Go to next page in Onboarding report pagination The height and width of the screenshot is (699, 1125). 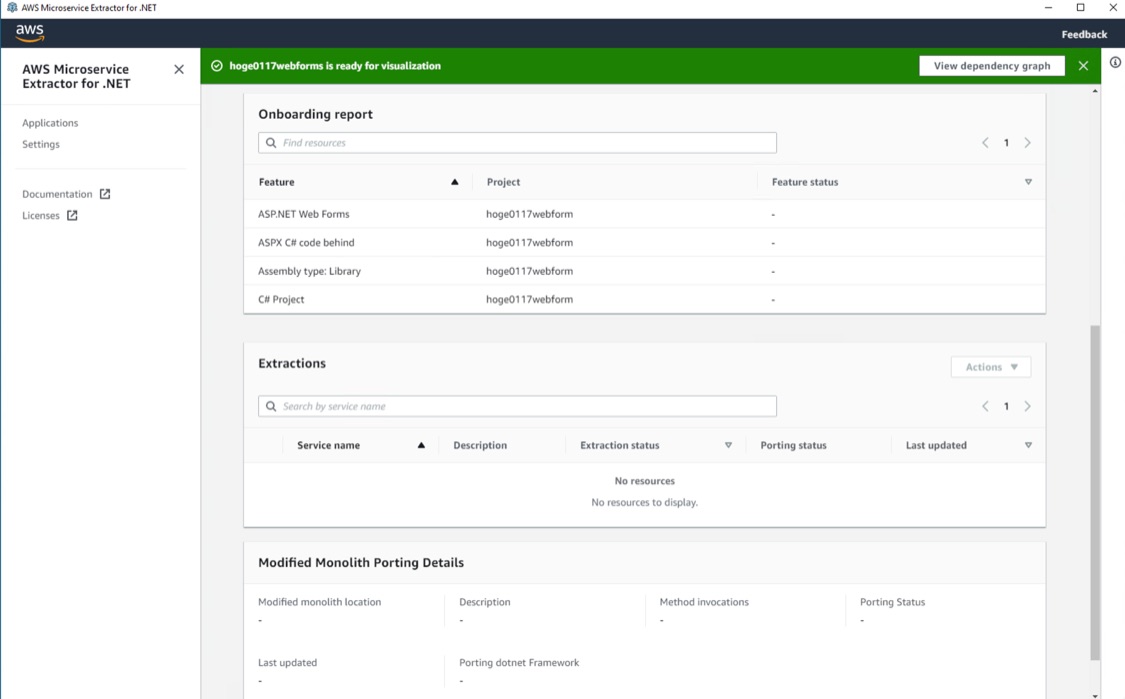click(x=1028, y=142)
